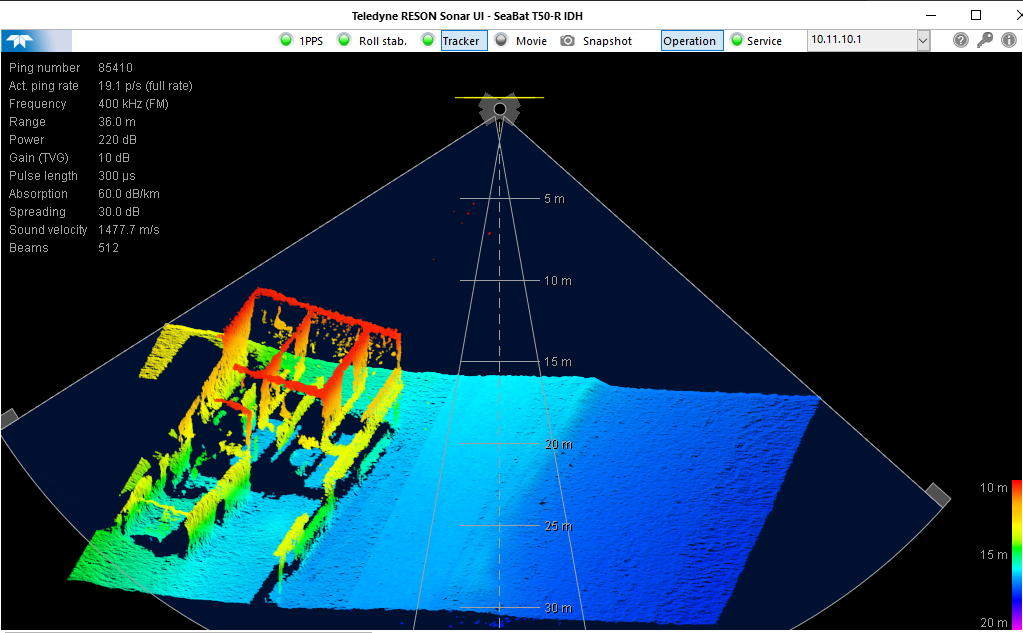The width and height of the screenshot is (1023, 633).
Task: Click the Range 36.0 m value
Action: coord(116,122)
